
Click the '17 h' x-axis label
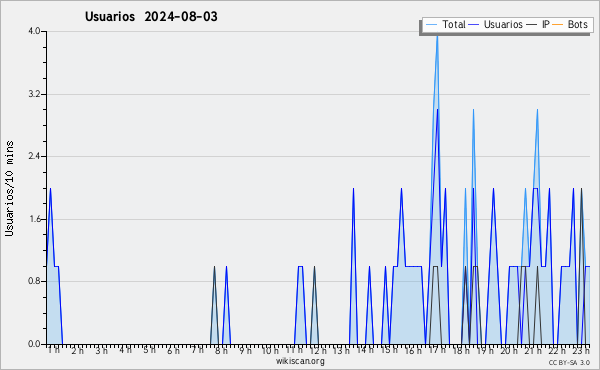(438, 350)
